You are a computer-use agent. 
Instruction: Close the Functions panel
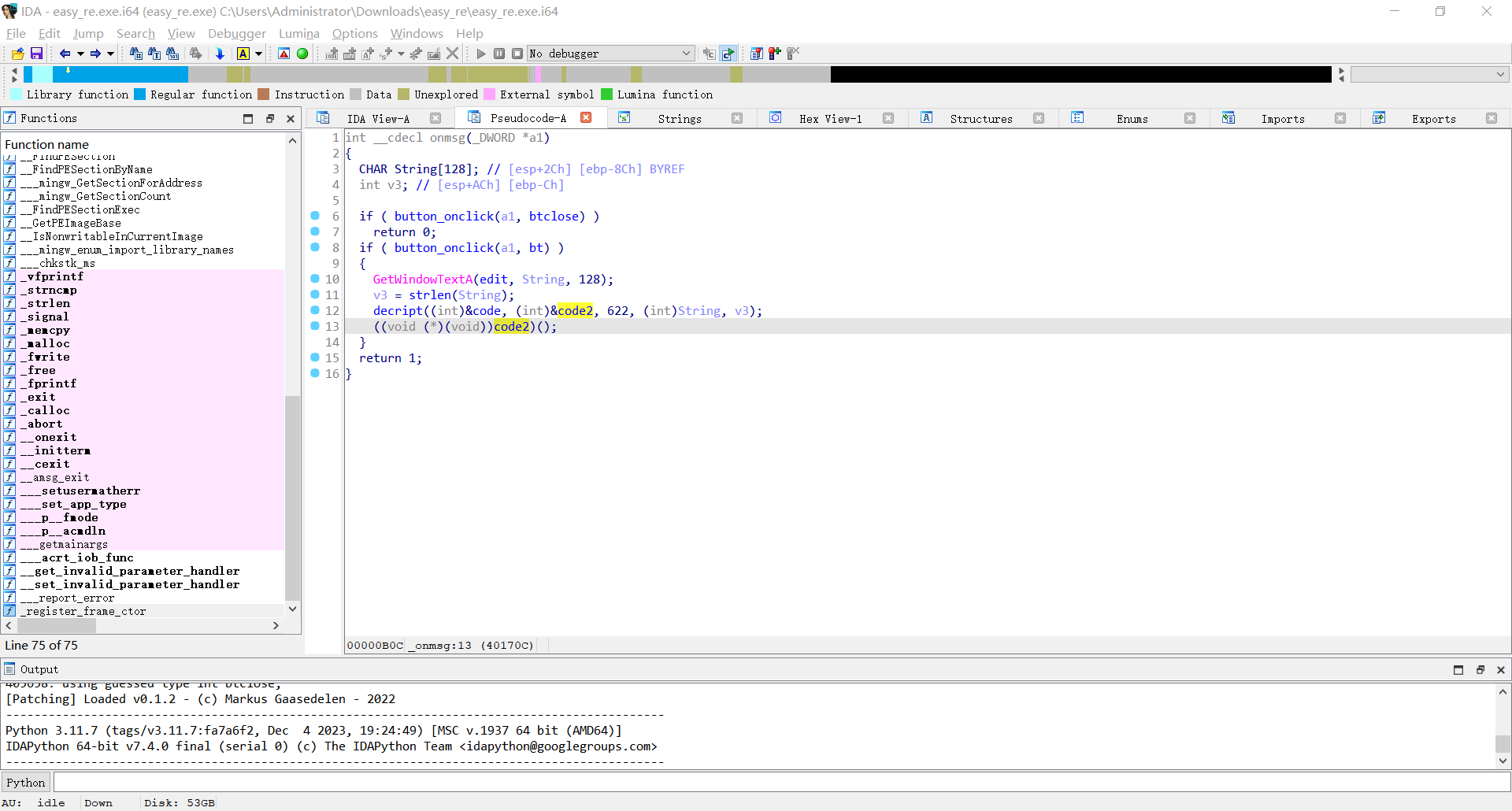coord(291,119)
